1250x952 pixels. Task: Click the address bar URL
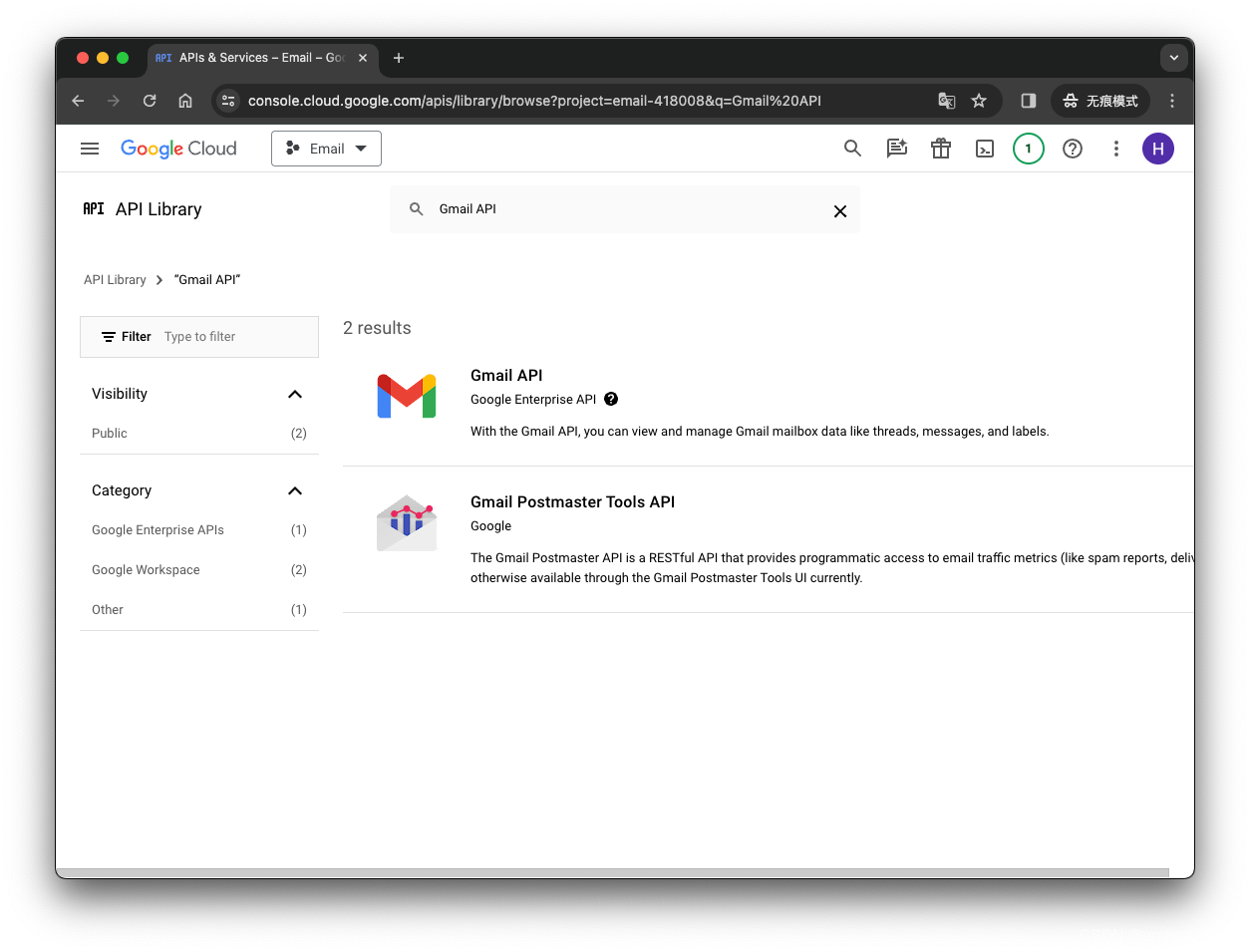[x=534, y=101]
